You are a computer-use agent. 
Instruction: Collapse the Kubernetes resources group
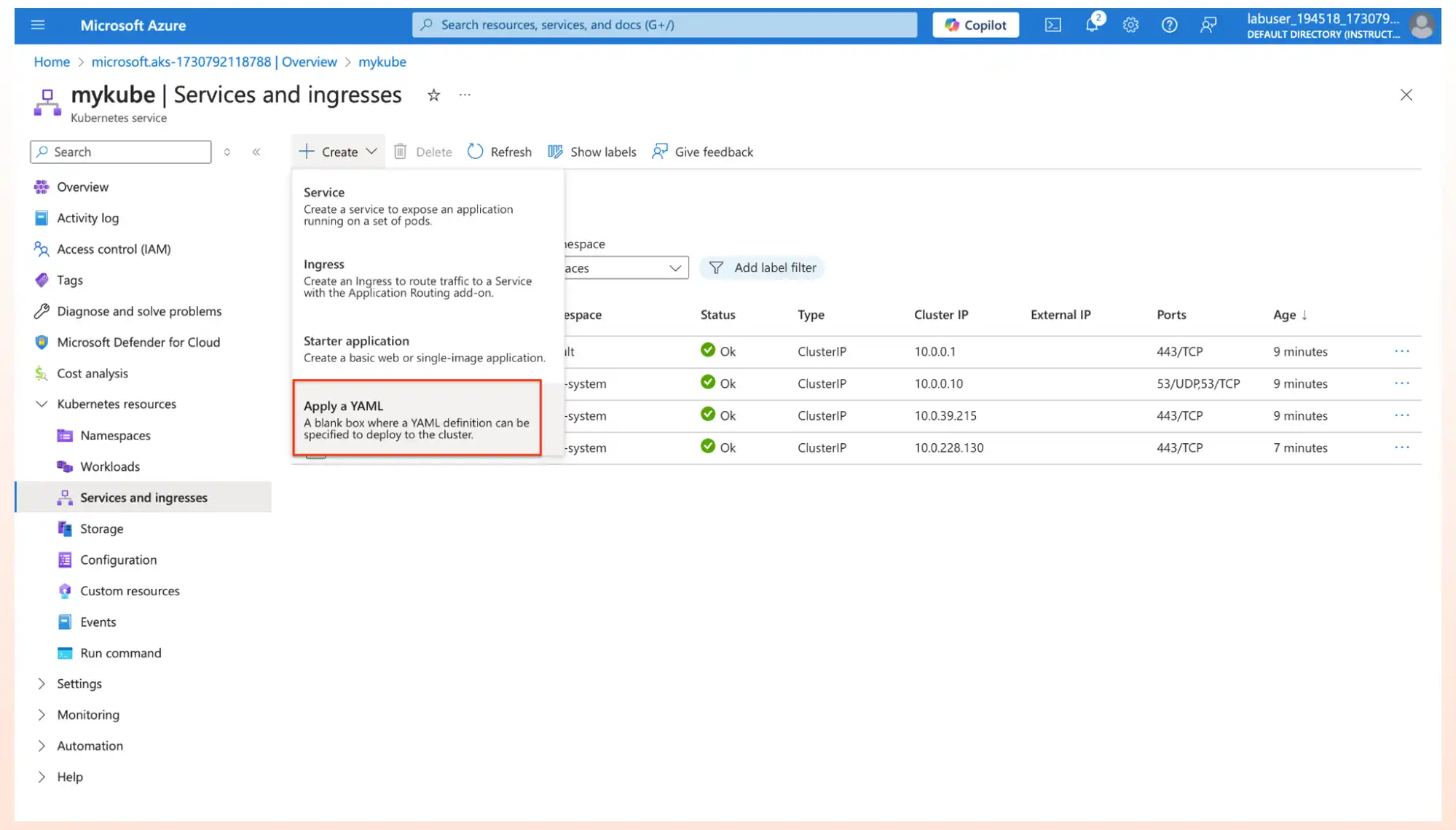click(42, 404)
